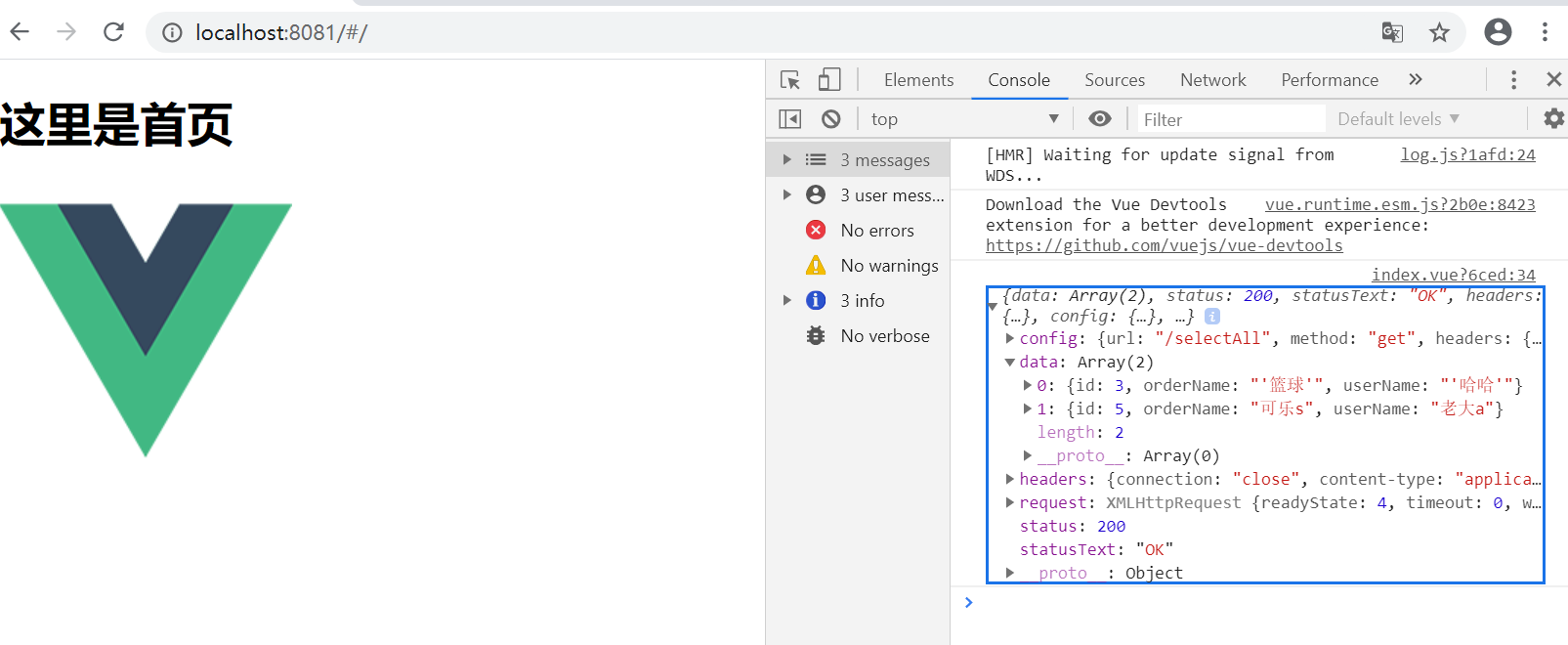Collapse the data Array(2) property
Image resolution: width=1568 pixels, height=645 pixels.
click(x=1010, y=362)
